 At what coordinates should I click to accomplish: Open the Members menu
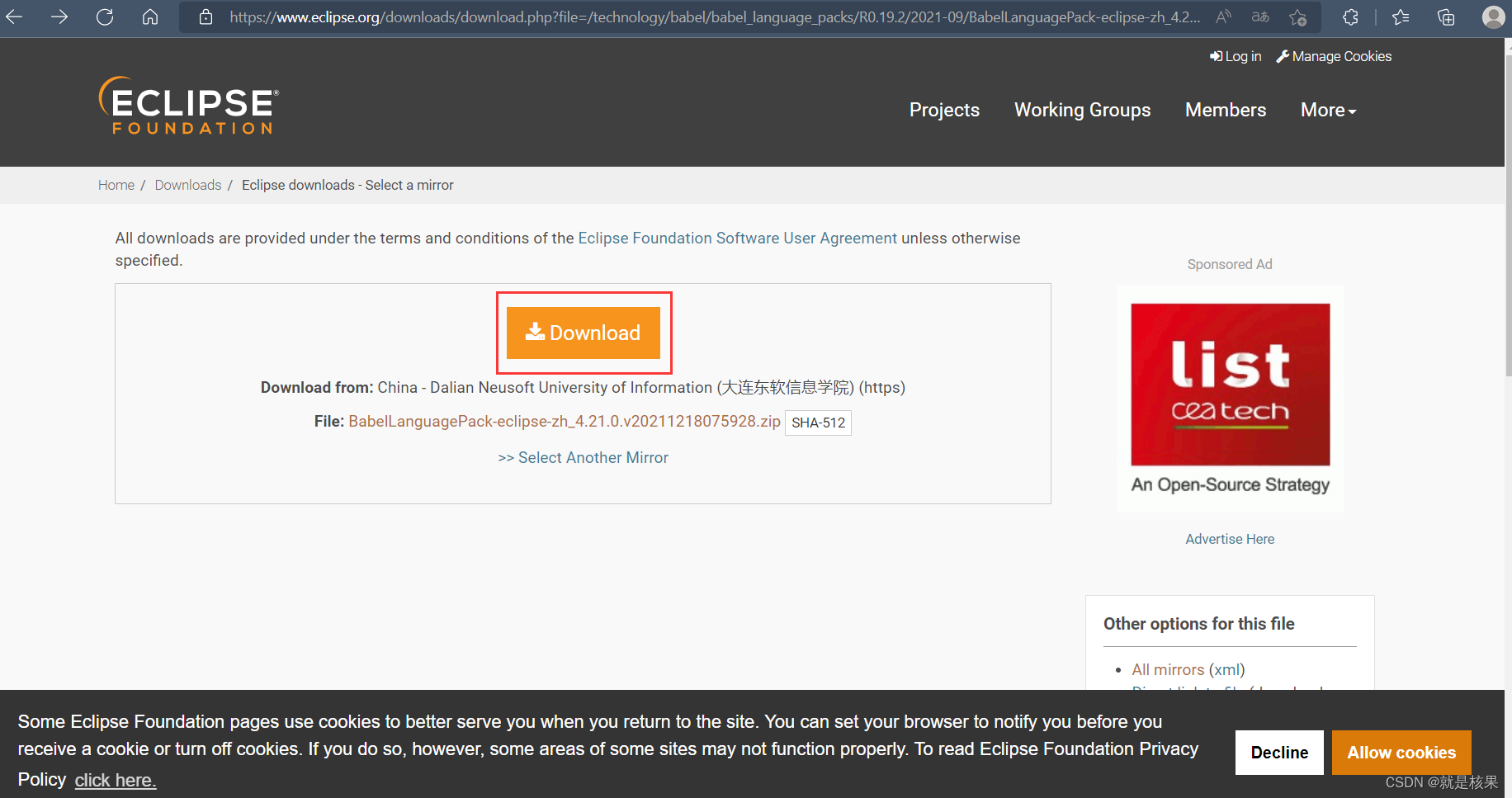1226,110
